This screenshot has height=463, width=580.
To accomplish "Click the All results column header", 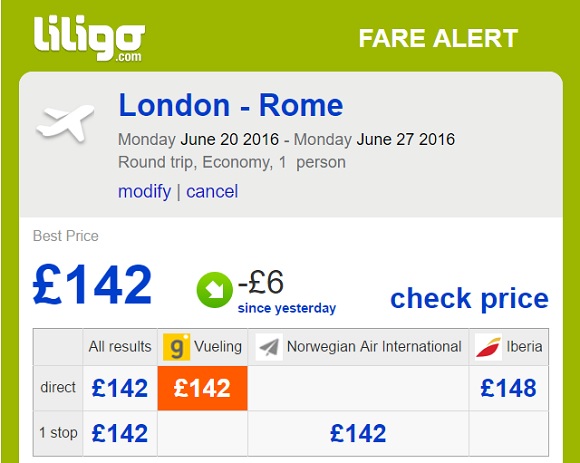I will [x=120, y=347].
